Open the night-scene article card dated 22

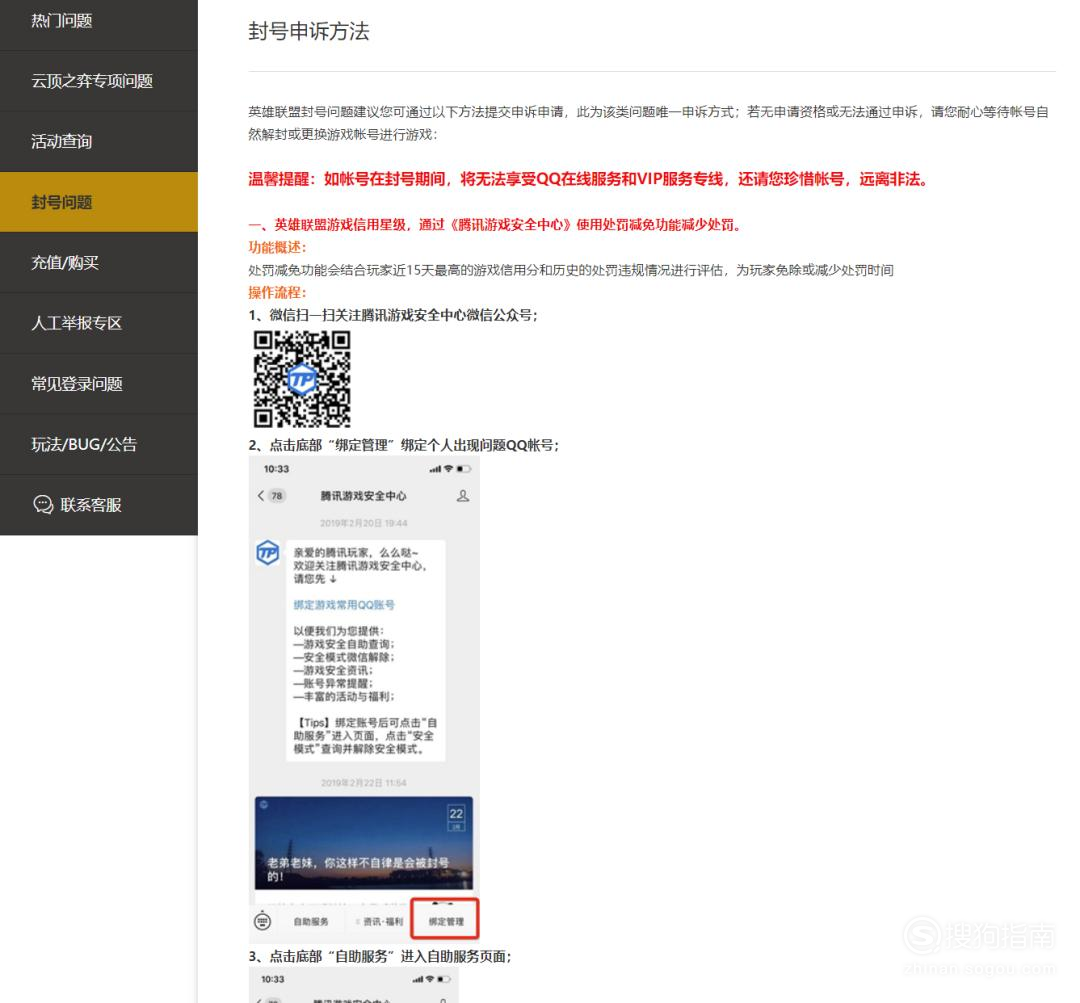click(364, 842)
